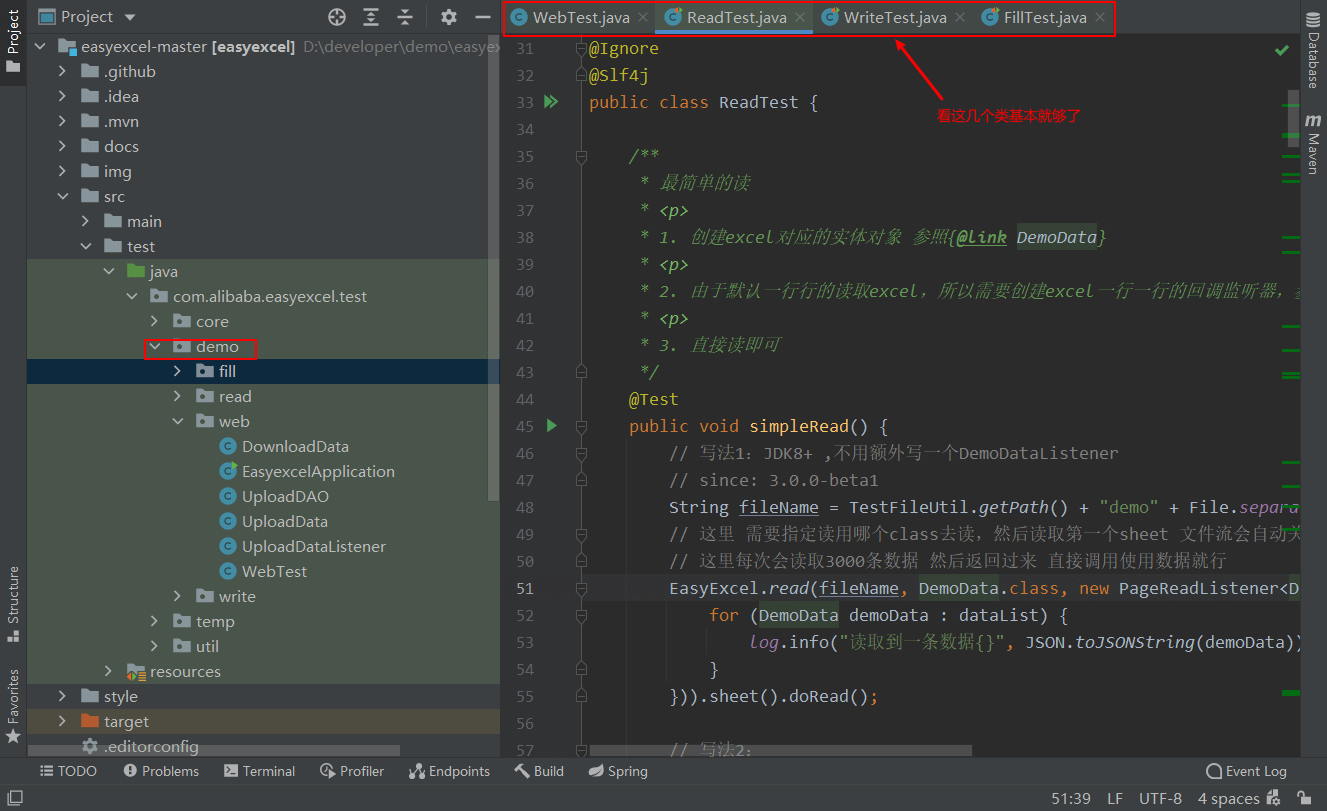The width and height of the screenshot is (1327, 811).
Task: Click the 51:39 cursor position indicator
Action: point(1071,798)
